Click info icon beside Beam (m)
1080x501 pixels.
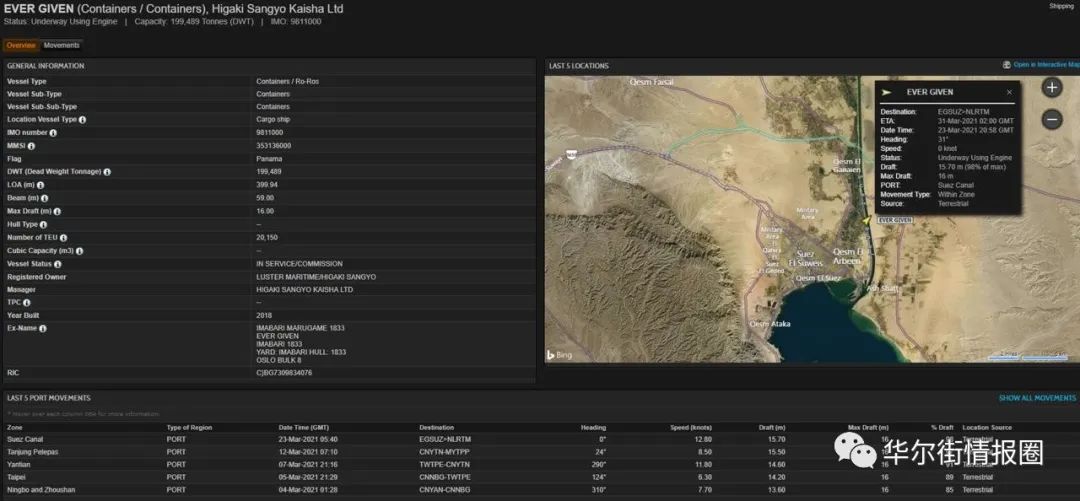pyautogui.click(x=44, y=198)
